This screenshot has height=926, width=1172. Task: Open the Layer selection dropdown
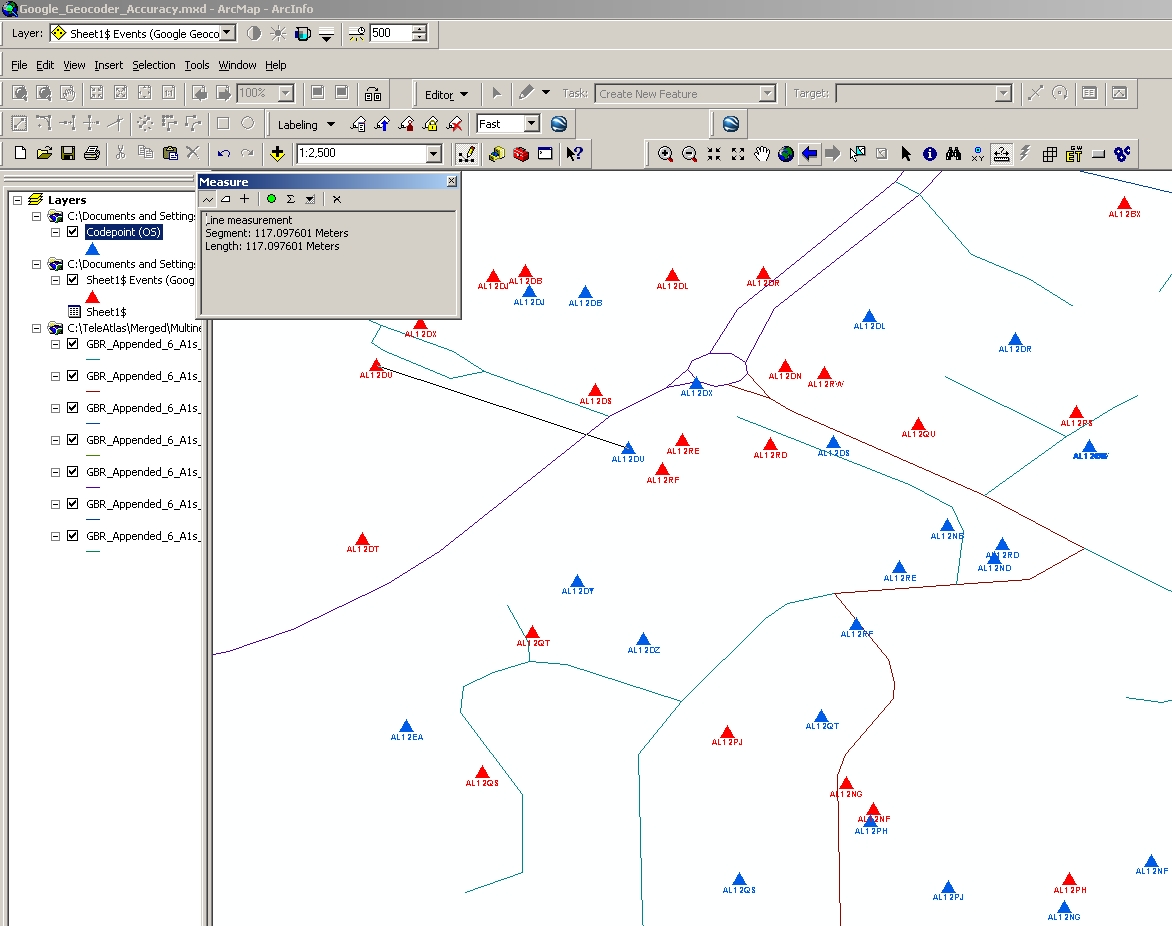[x=227, y=33]
